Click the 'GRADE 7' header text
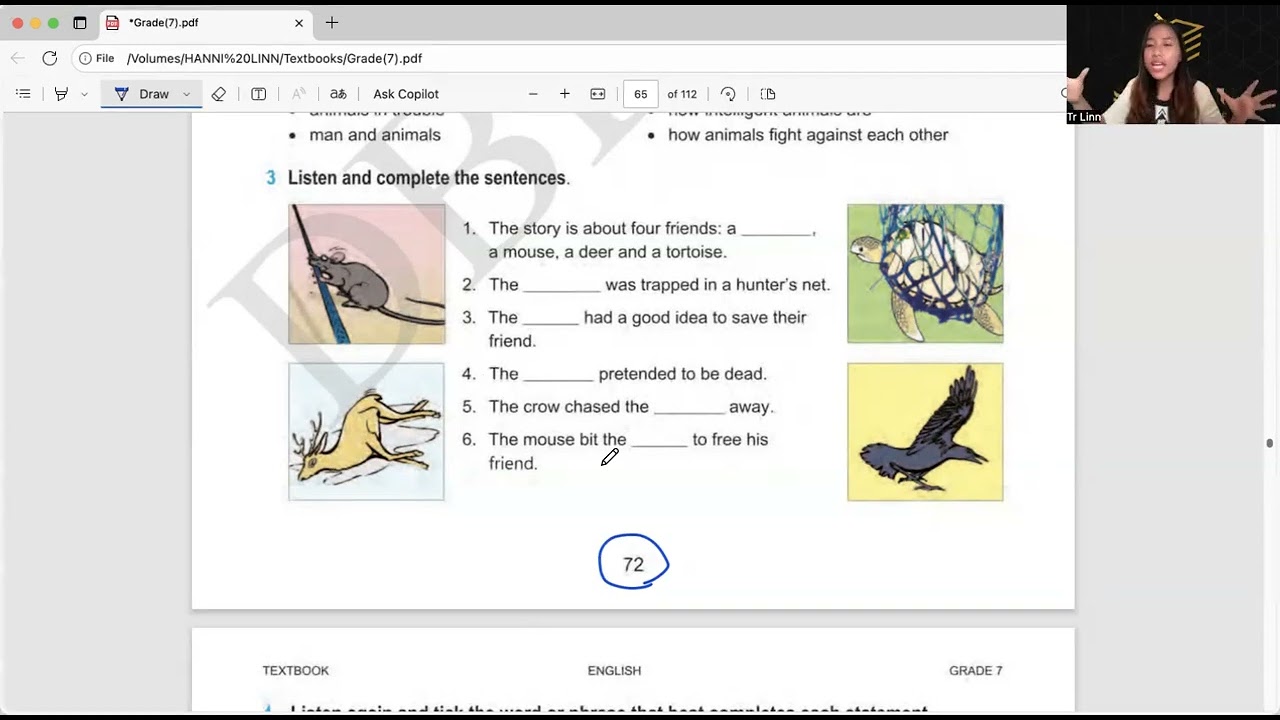1280x720 pixels. (x=976, y=671)
